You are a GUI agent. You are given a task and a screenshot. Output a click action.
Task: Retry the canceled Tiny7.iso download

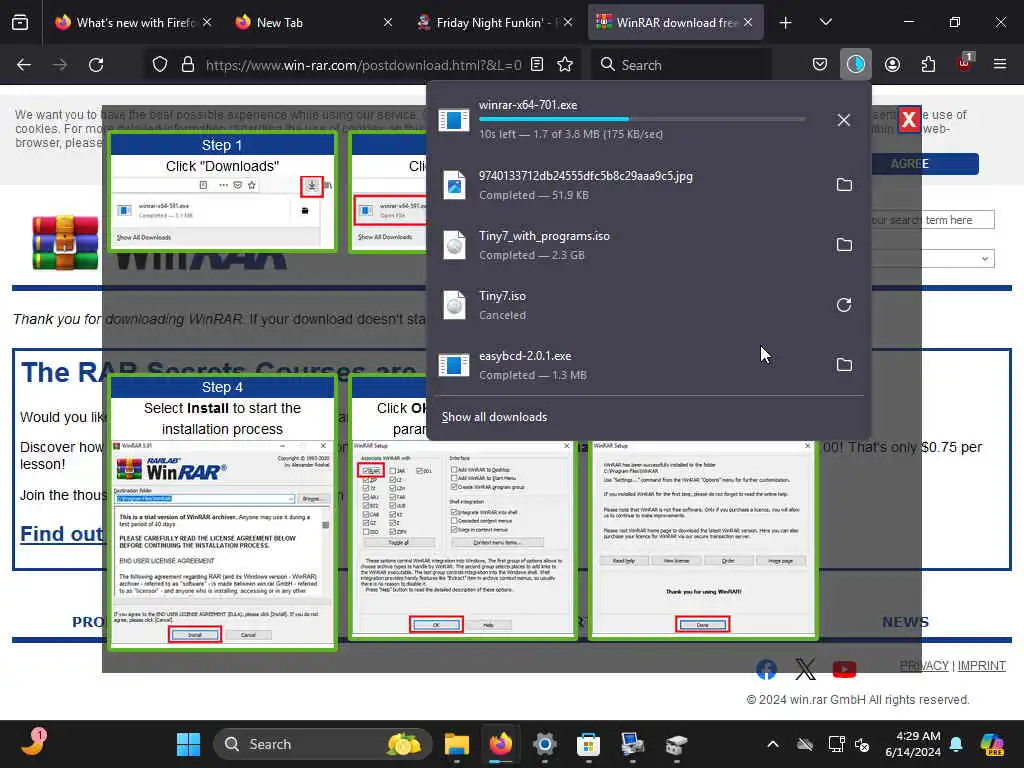pyautogui.click(x=844, y=305)
